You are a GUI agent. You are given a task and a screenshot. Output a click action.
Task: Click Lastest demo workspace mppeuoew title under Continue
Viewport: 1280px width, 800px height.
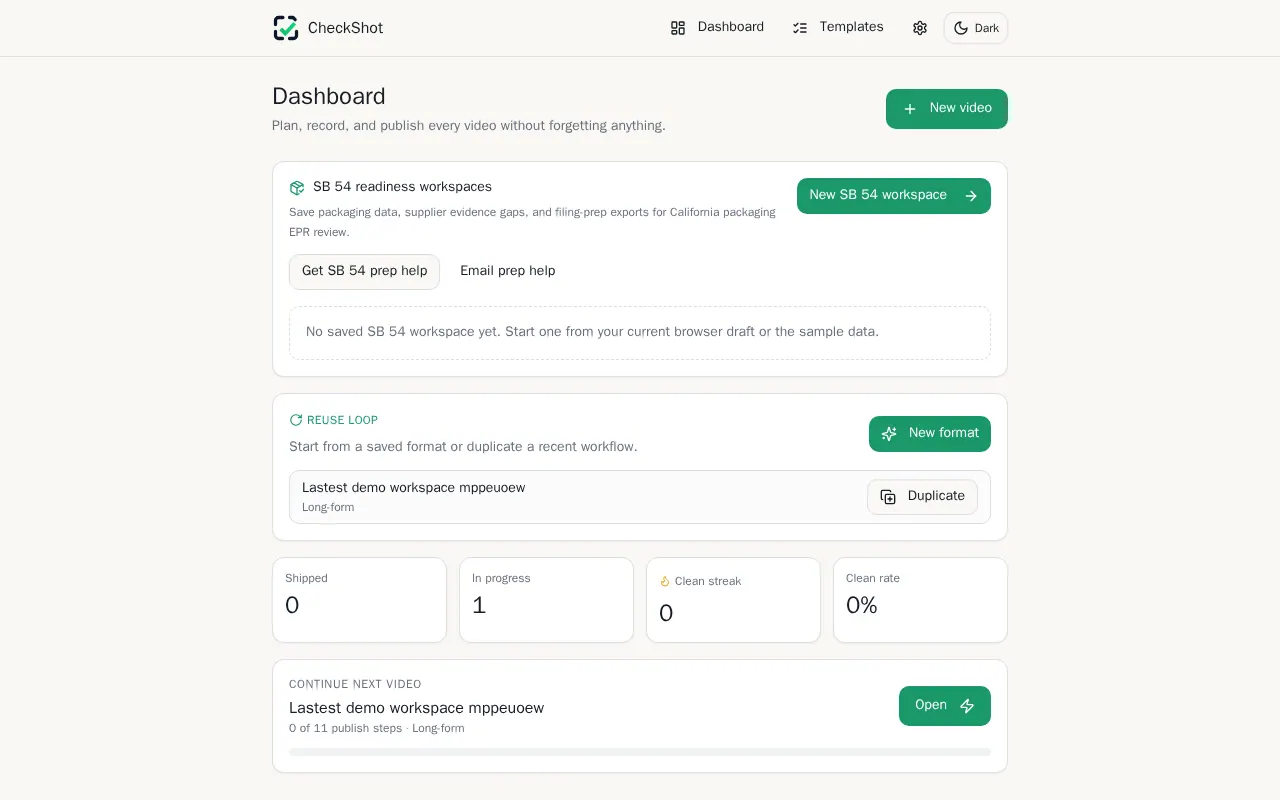pyautogui.click(x=416, y=708)
